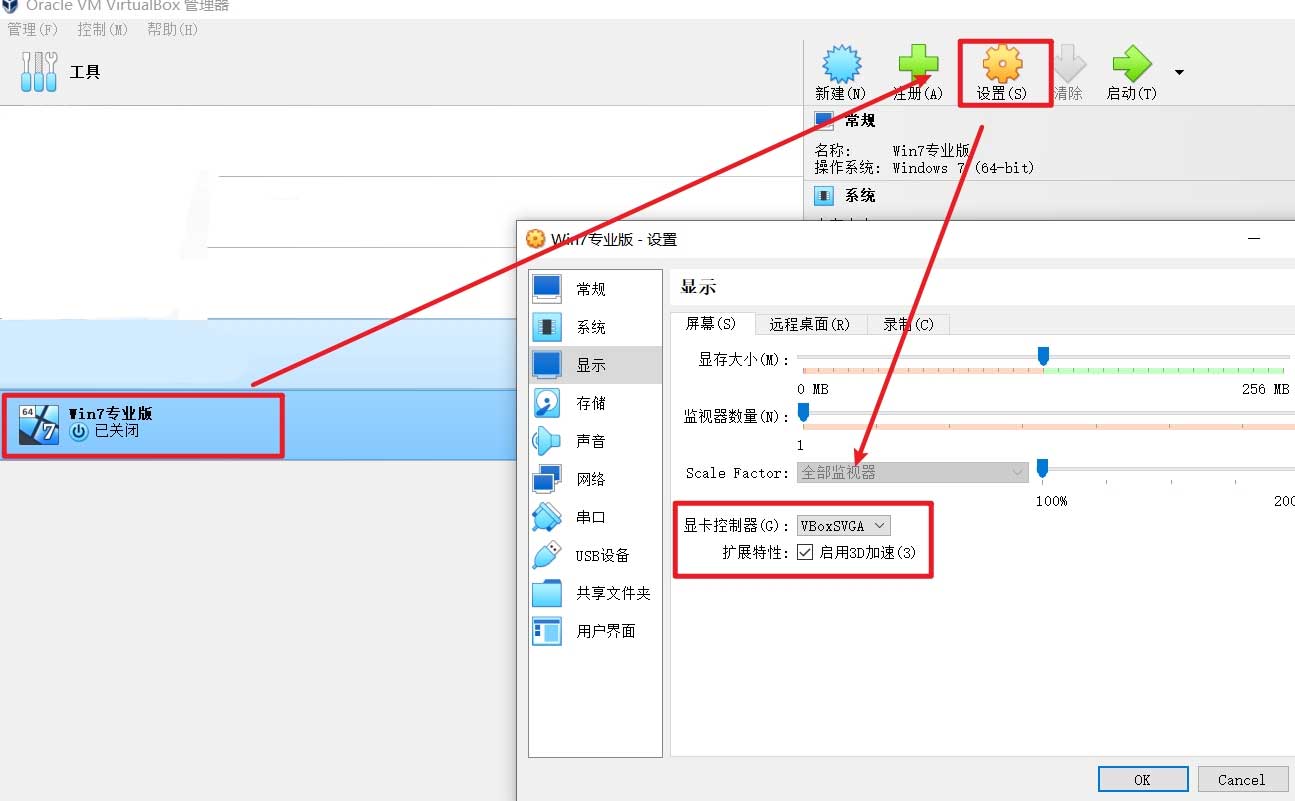Confirm settings with the OK button
The width and height of the screenshot is (1295, 801).
point(1142,780)
